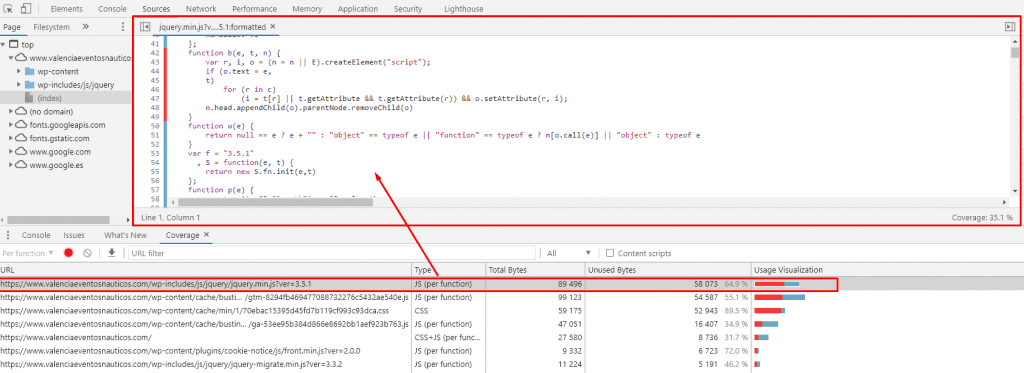This screenshot has width=1024, height=373.
Task: Open the Elements panel tab
Action: (67, 9)
